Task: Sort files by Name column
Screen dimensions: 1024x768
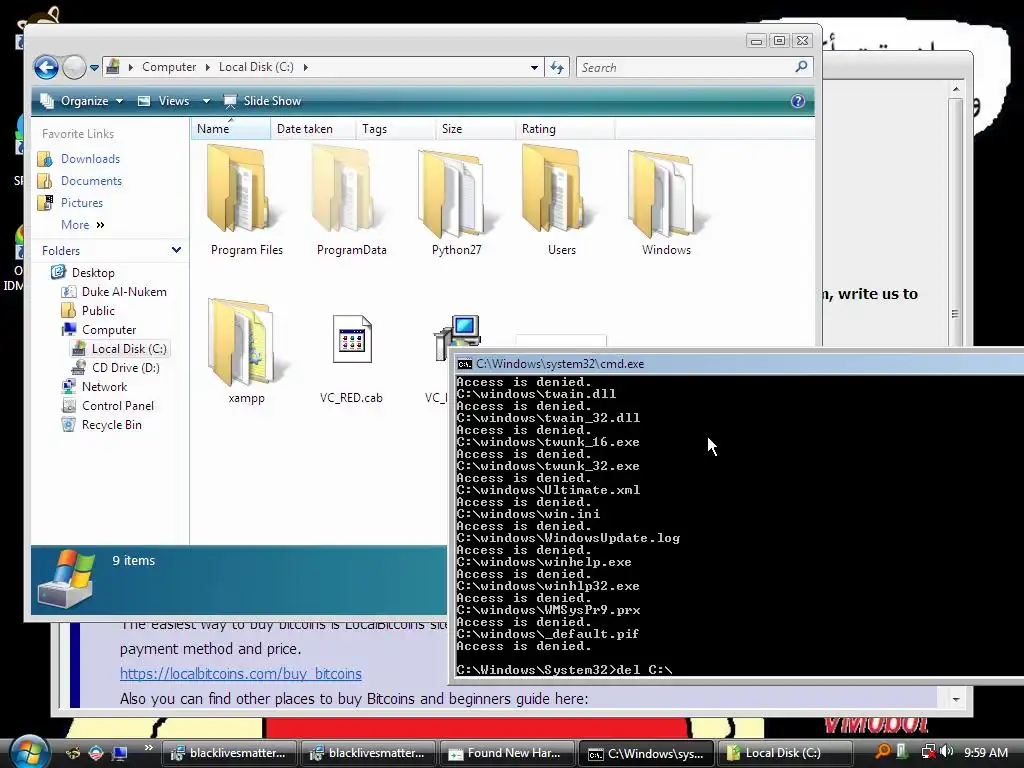Action: pos(231,129)
